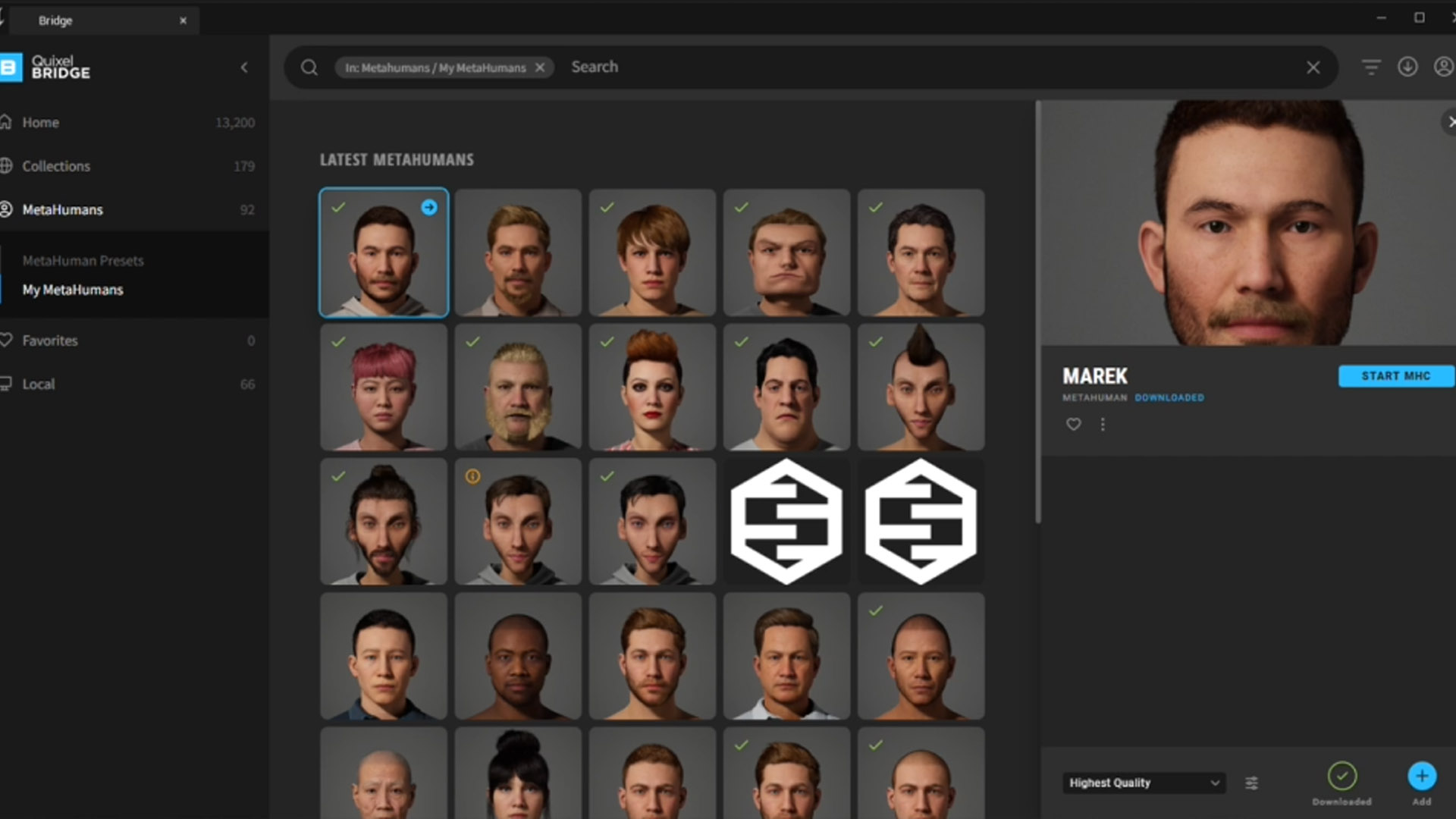Click the green Downloaded check icon
This screenshot has height=819, width=1456.
tap(1341, 777)
